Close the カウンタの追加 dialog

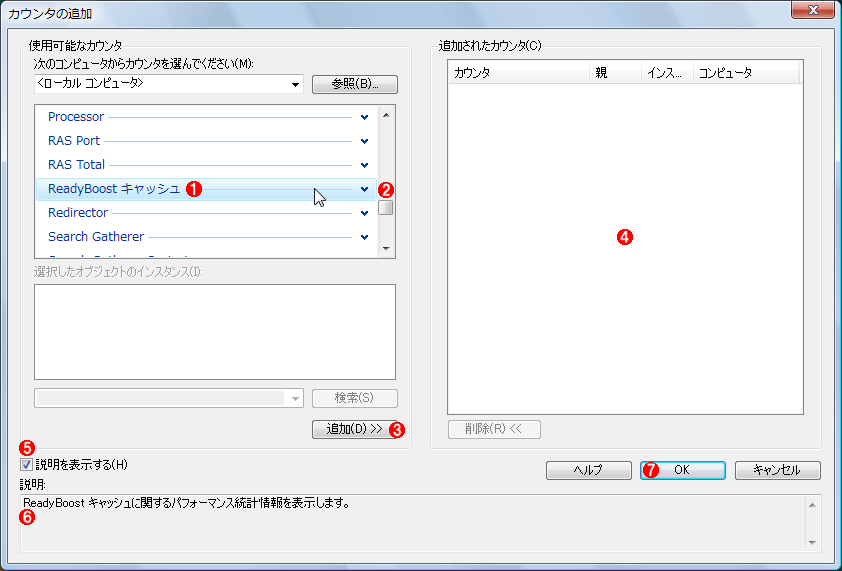[x=813, y=10]
